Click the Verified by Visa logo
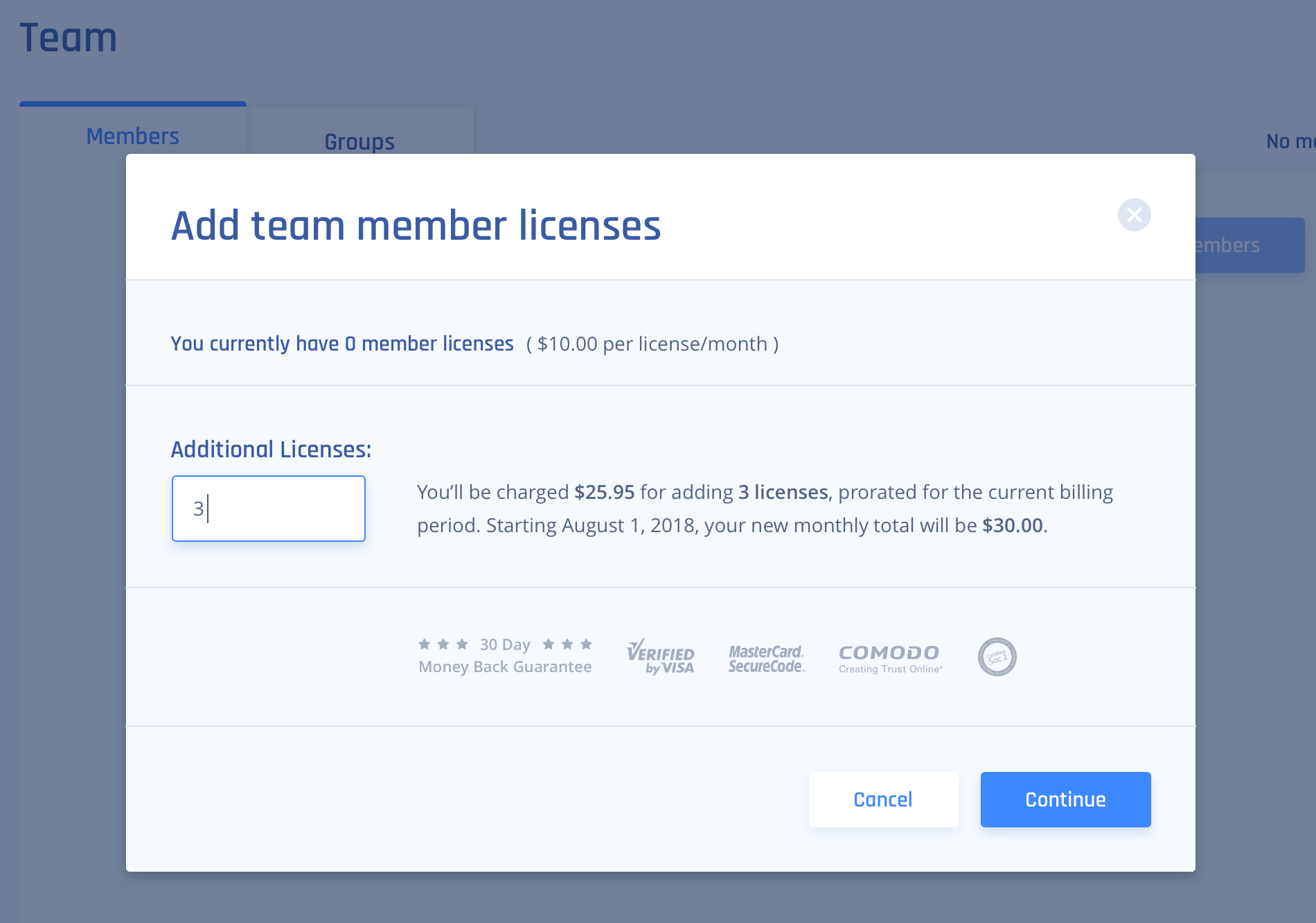 pyautogui.click(x=660, y=656)
